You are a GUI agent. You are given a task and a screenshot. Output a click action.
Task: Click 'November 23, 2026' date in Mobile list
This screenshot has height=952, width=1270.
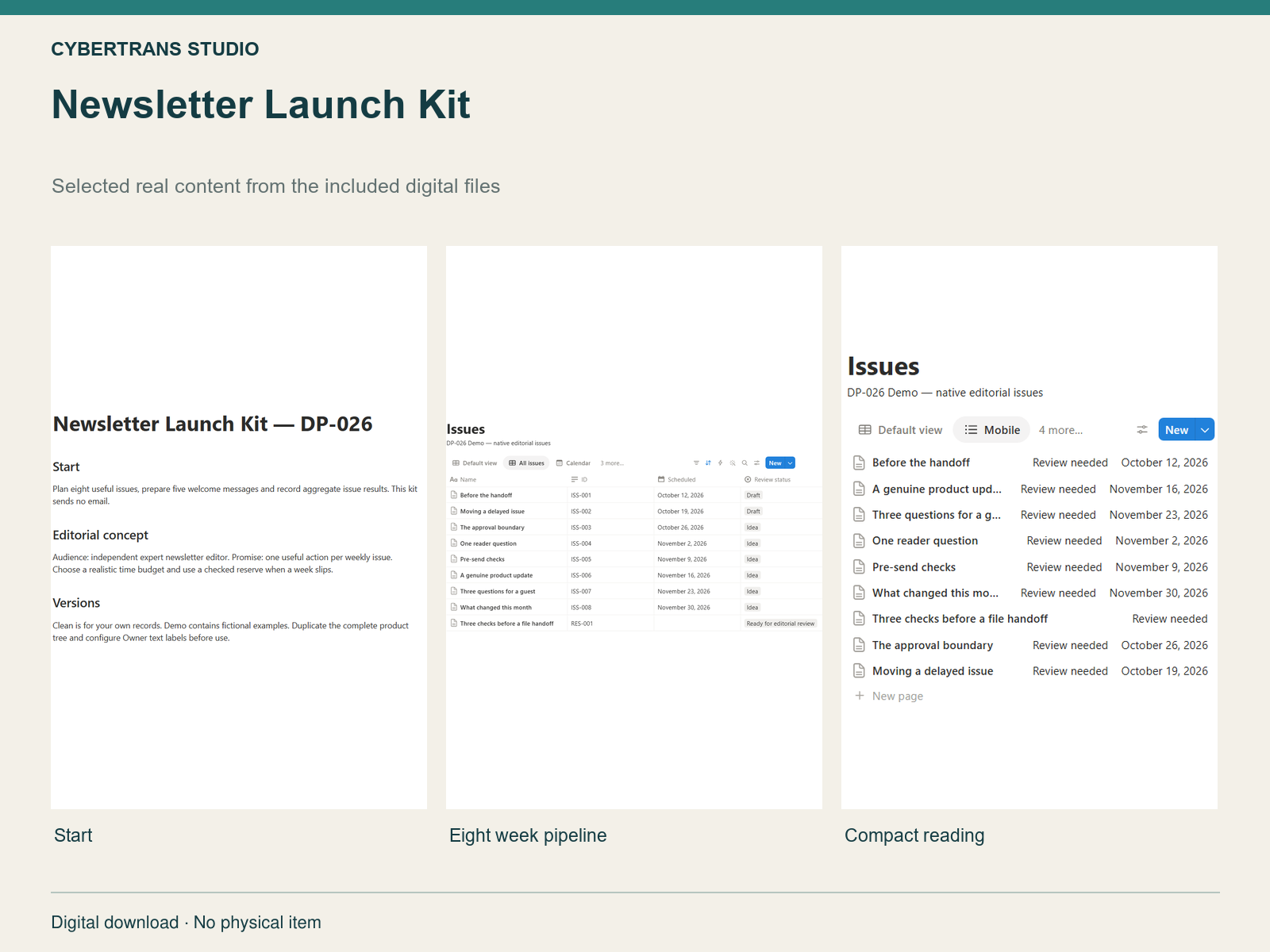point(1159,515)
